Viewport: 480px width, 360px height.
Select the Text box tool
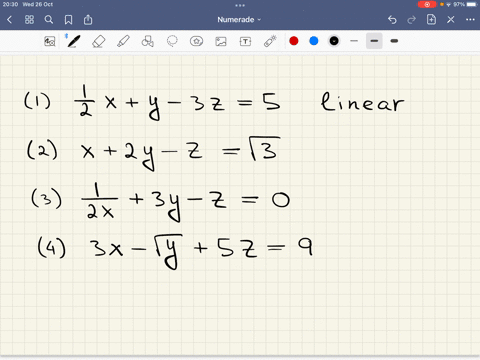coord(245,41)
